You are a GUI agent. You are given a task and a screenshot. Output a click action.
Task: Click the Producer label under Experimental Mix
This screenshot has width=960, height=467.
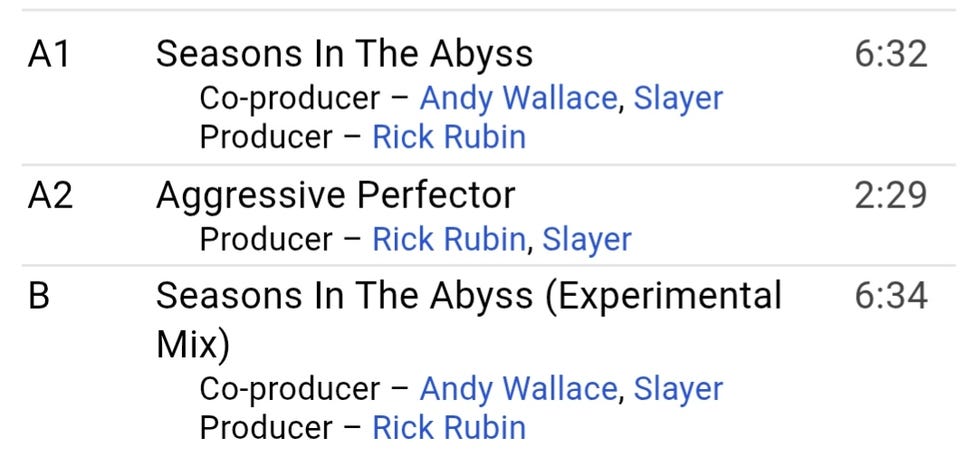tap(266, 427)
